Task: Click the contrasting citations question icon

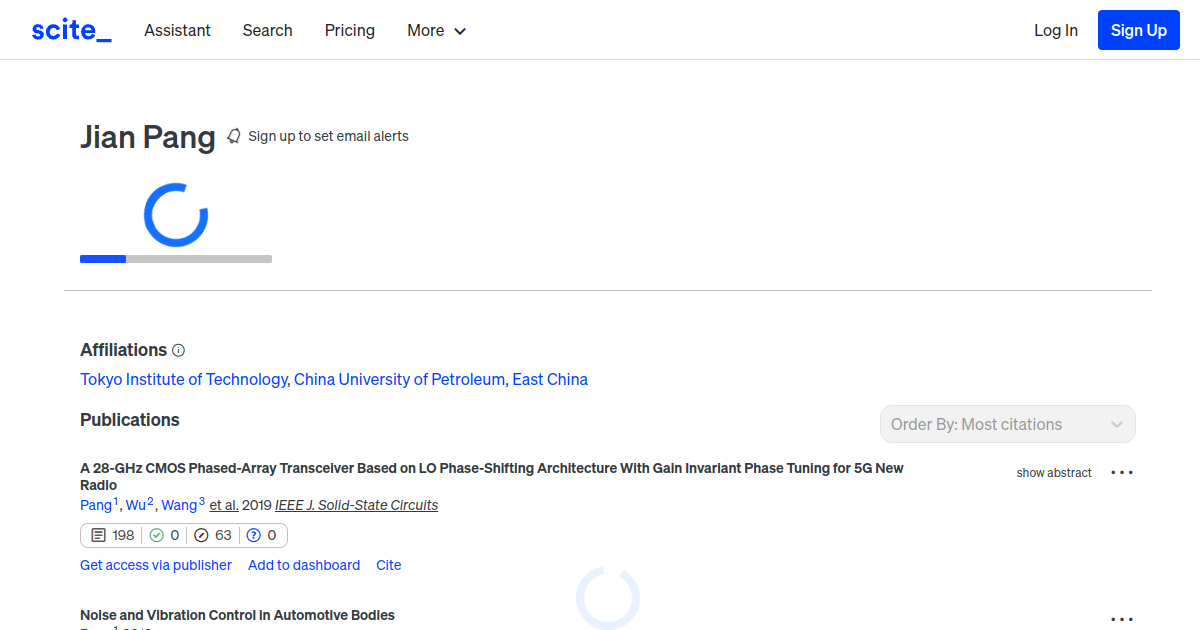Action: pos(253,535)
